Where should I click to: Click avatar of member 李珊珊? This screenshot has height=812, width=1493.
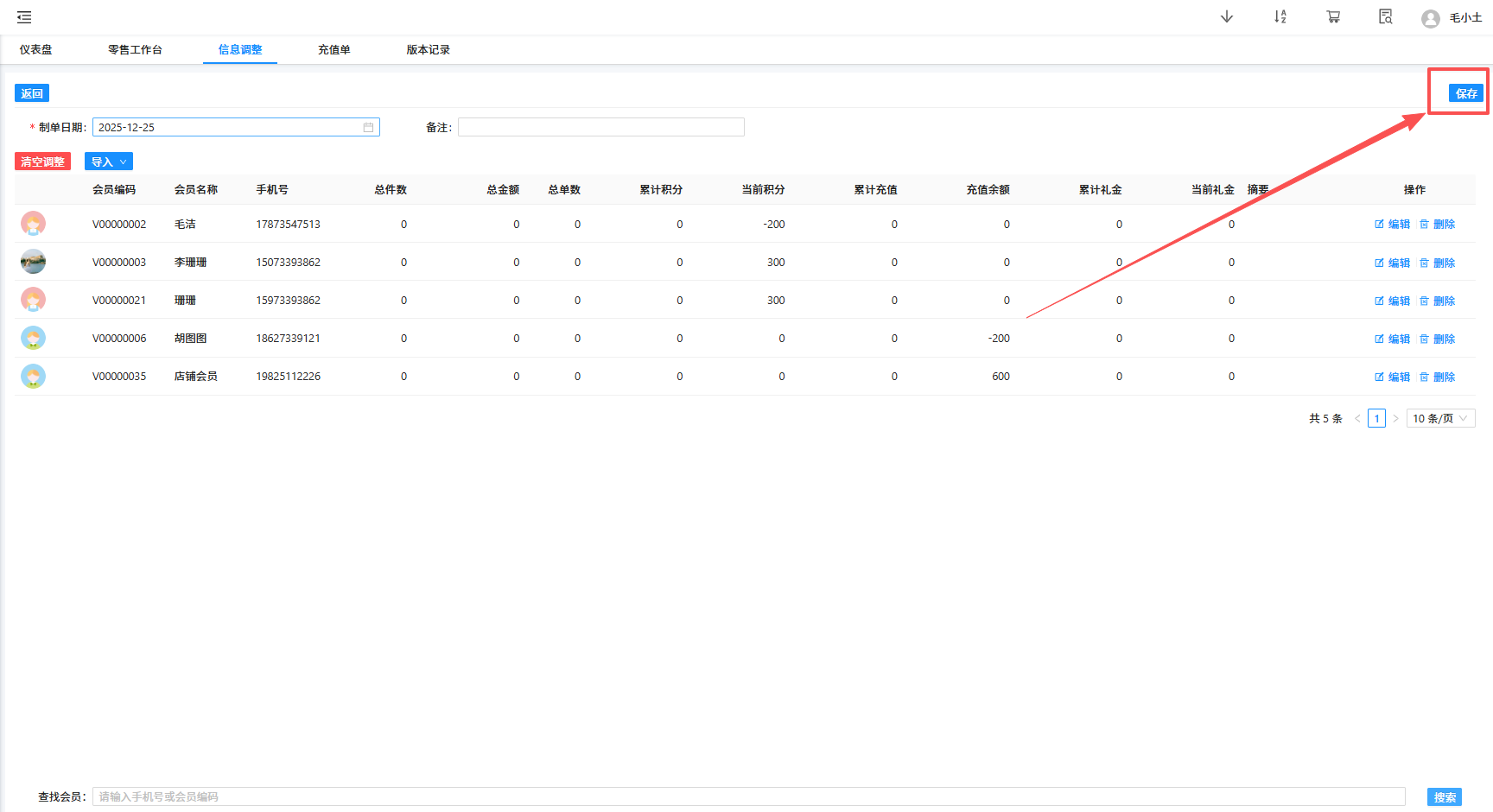click(x=33, y=262)
